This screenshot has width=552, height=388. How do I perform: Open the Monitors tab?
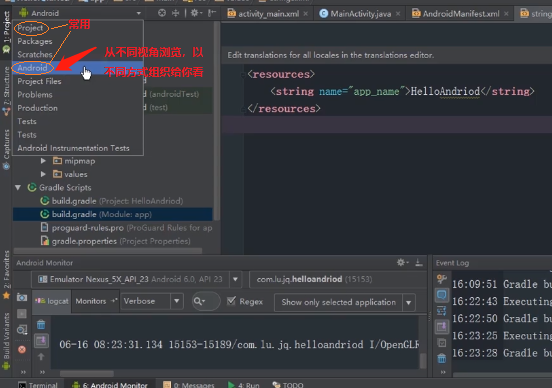(x=95, y=301)
